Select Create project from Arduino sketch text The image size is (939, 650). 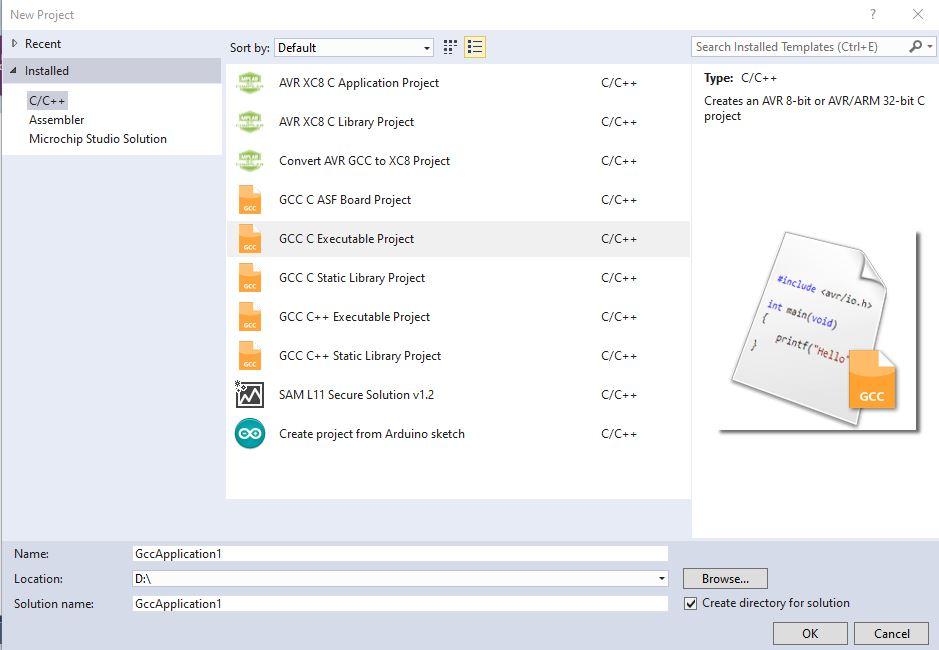(372, 433)
